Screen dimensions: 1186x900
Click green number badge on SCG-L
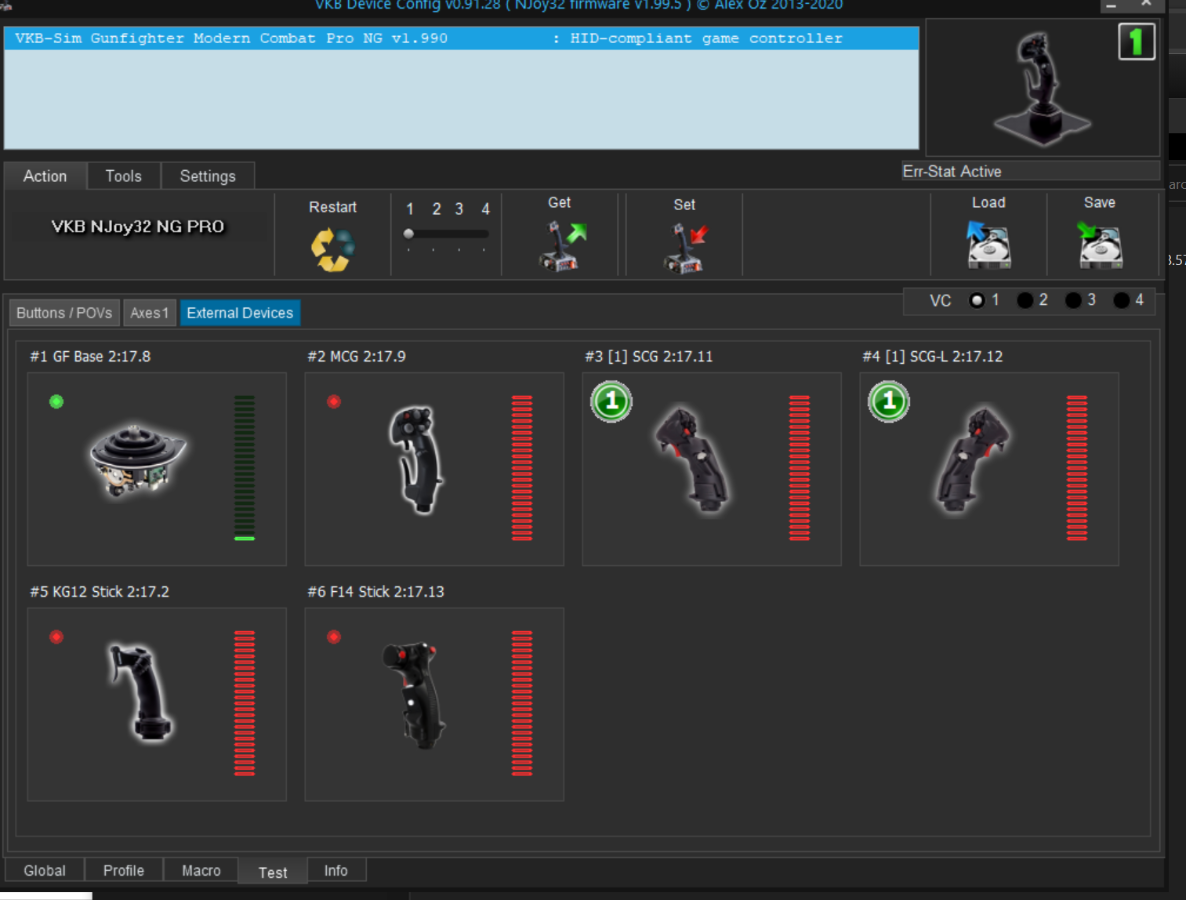[889, 402]
